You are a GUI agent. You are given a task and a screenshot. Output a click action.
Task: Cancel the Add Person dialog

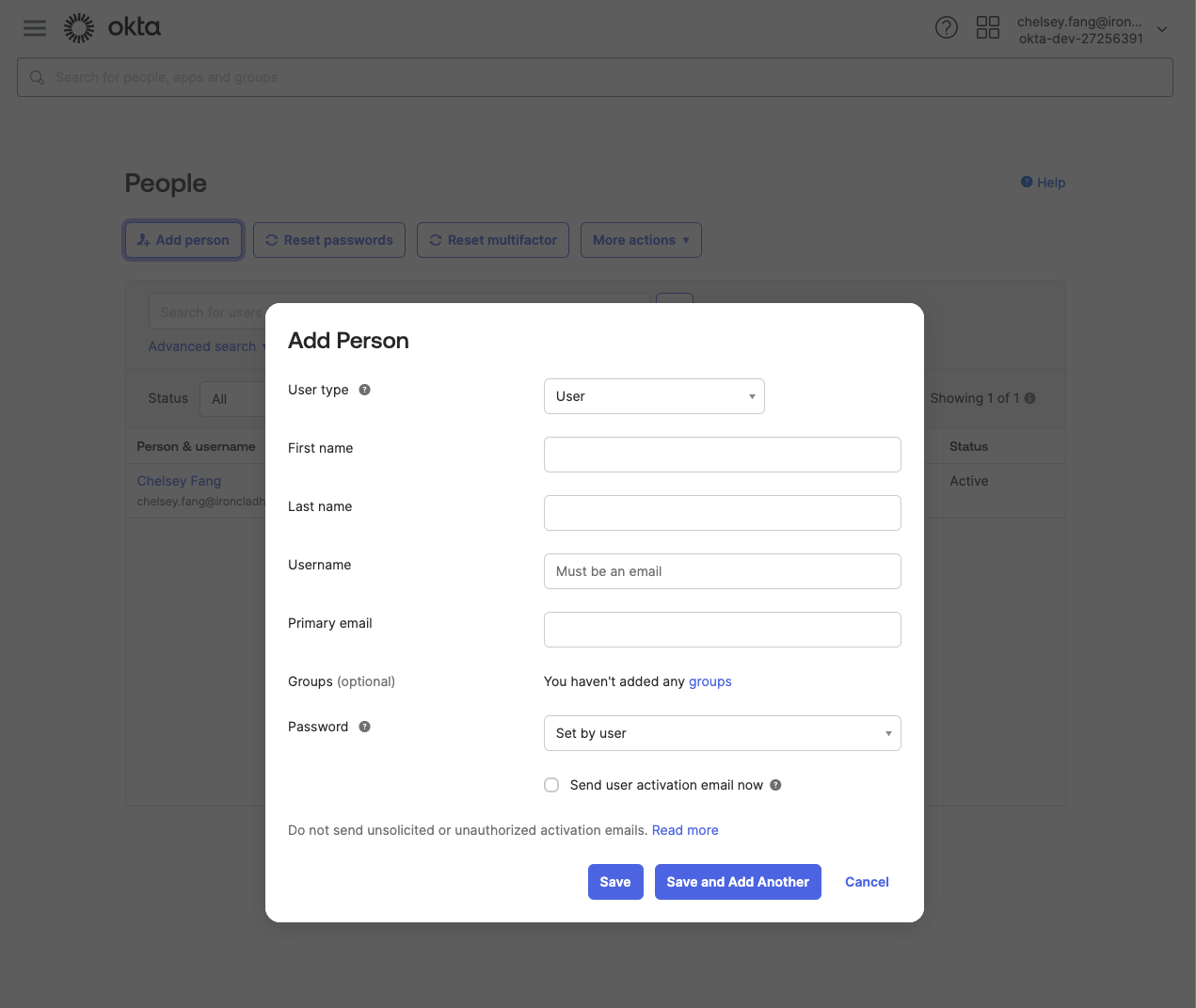[x=867, y=882]
